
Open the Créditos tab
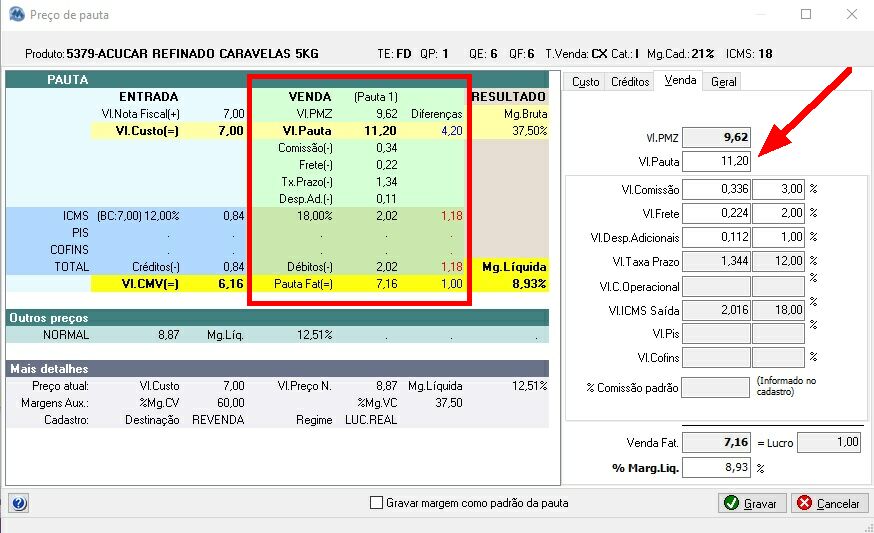click(630, 82)
